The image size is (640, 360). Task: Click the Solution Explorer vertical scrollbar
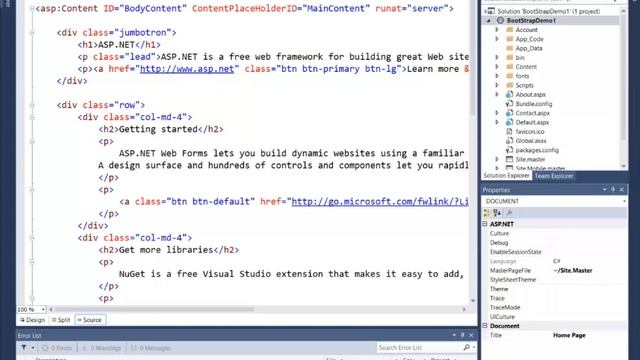pyautogui.click(x=623, y=89)
